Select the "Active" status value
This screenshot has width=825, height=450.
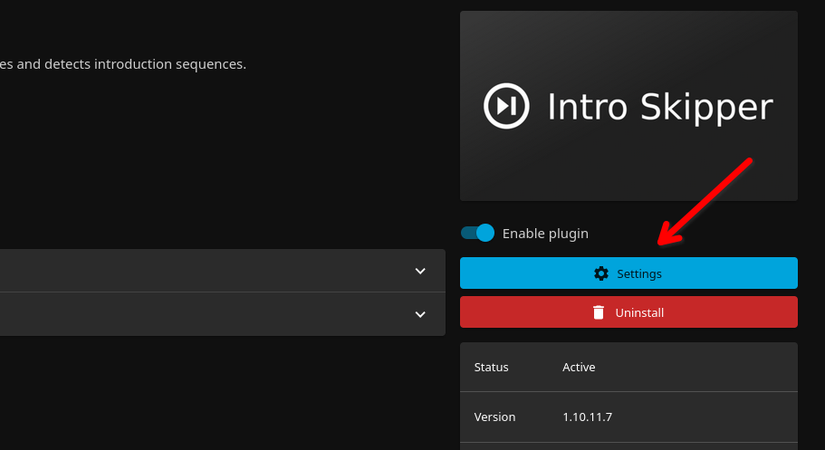pyautogui.click(x=579, y=367)
